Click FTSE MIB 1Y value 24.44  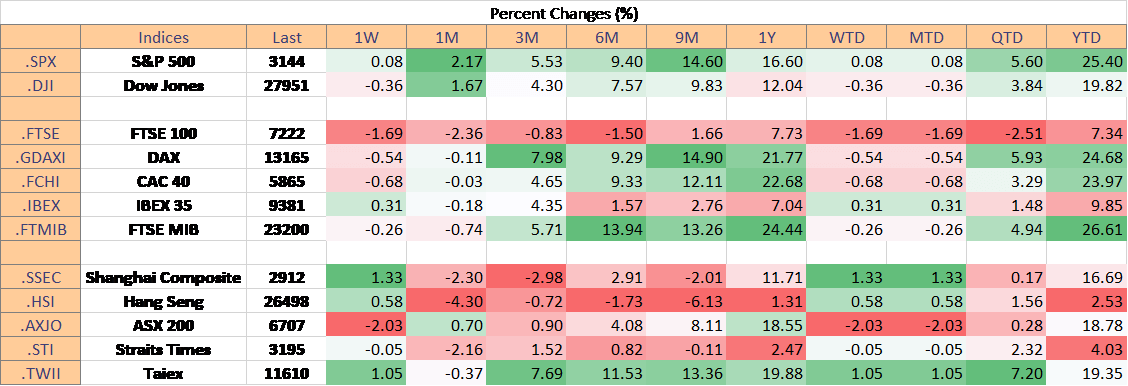click(766, 229)
